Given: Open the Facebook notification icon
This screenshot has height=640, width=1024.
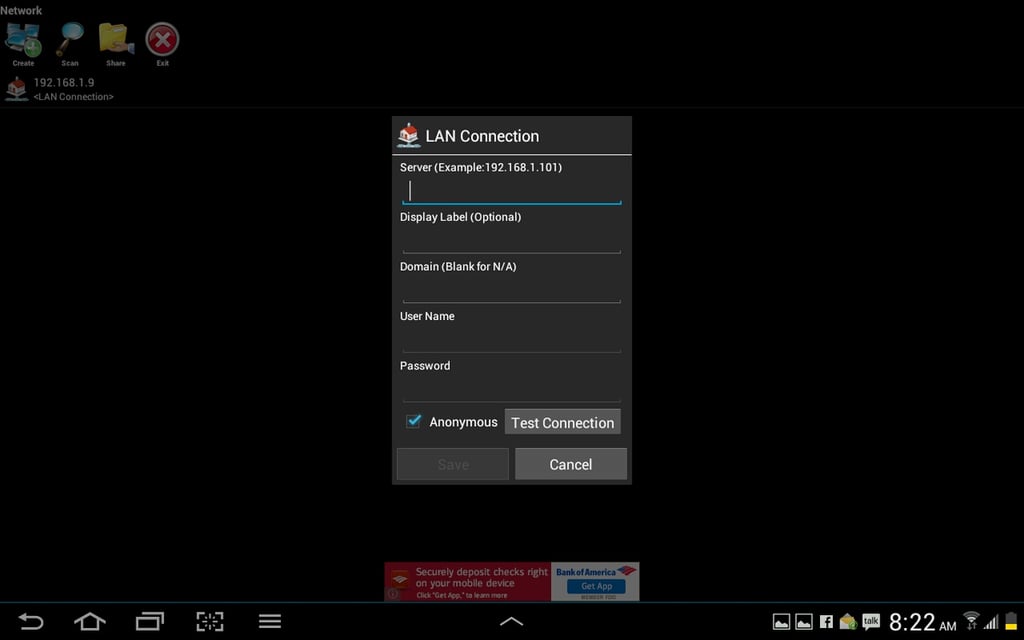Looking at the screenshot, I should [826, 622].
